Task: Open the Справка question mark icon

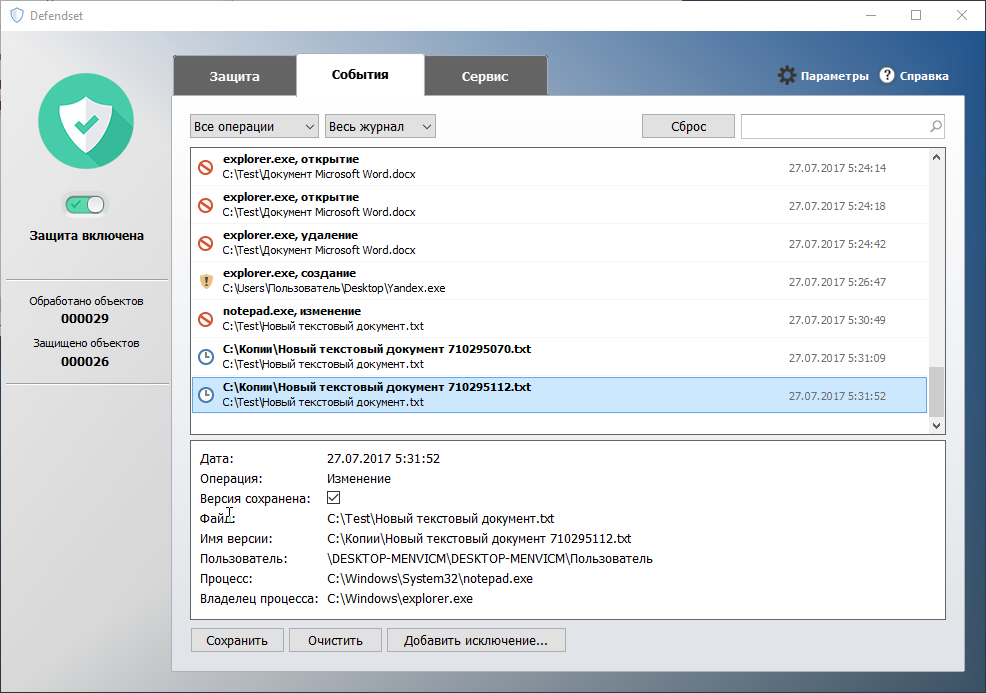Action: pos(887,75)
